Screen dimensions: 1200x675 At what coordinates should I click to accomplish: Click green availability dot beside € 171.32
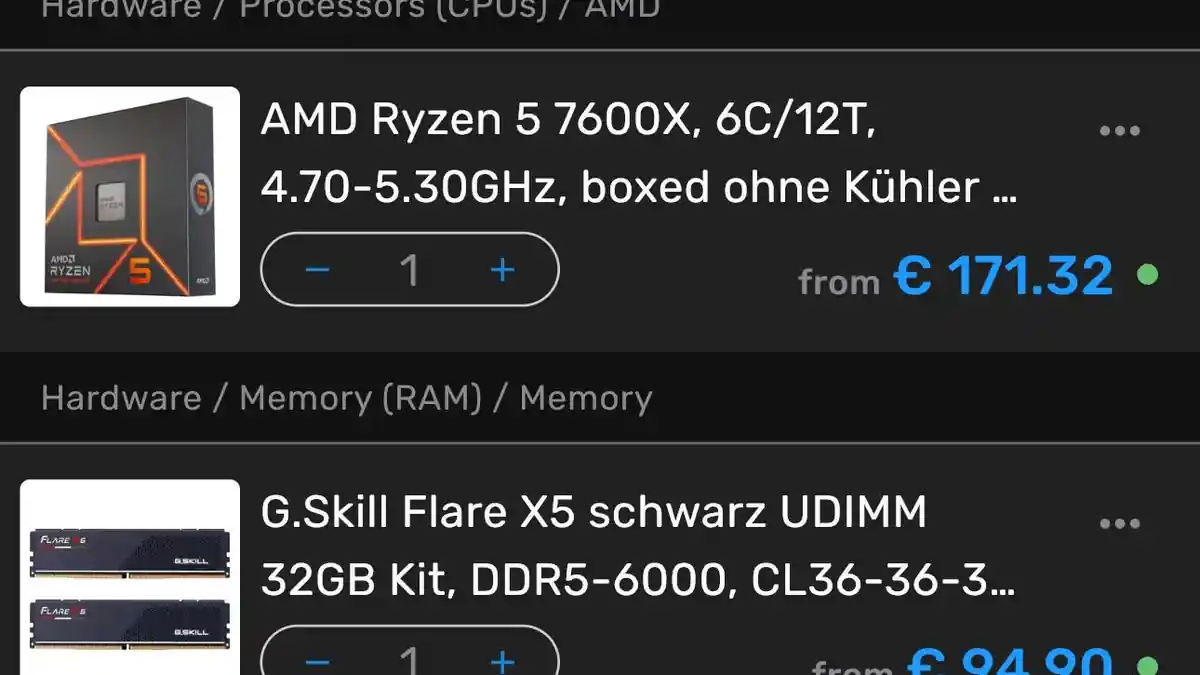1148,274
